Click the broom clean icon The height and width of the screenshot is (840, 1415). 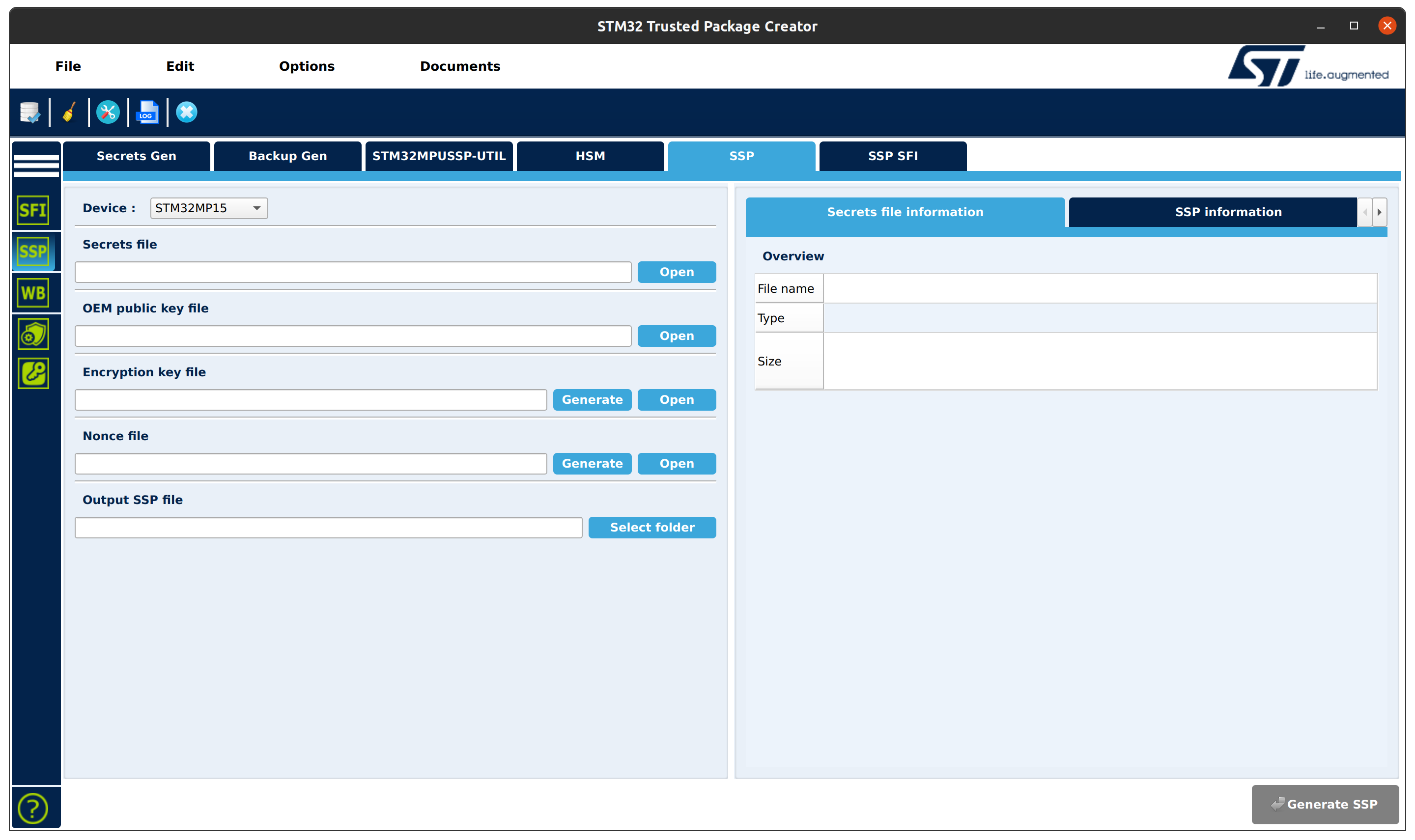coord(69,112)
